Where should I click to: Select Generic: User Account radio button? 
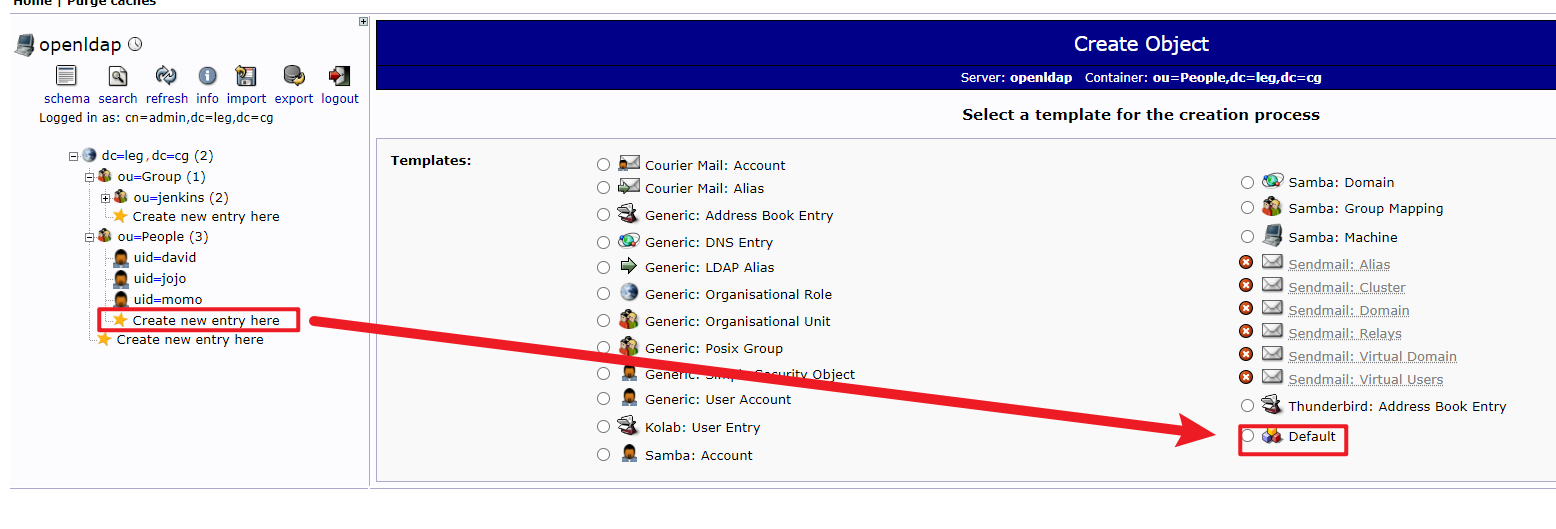[x=603, y=399]
